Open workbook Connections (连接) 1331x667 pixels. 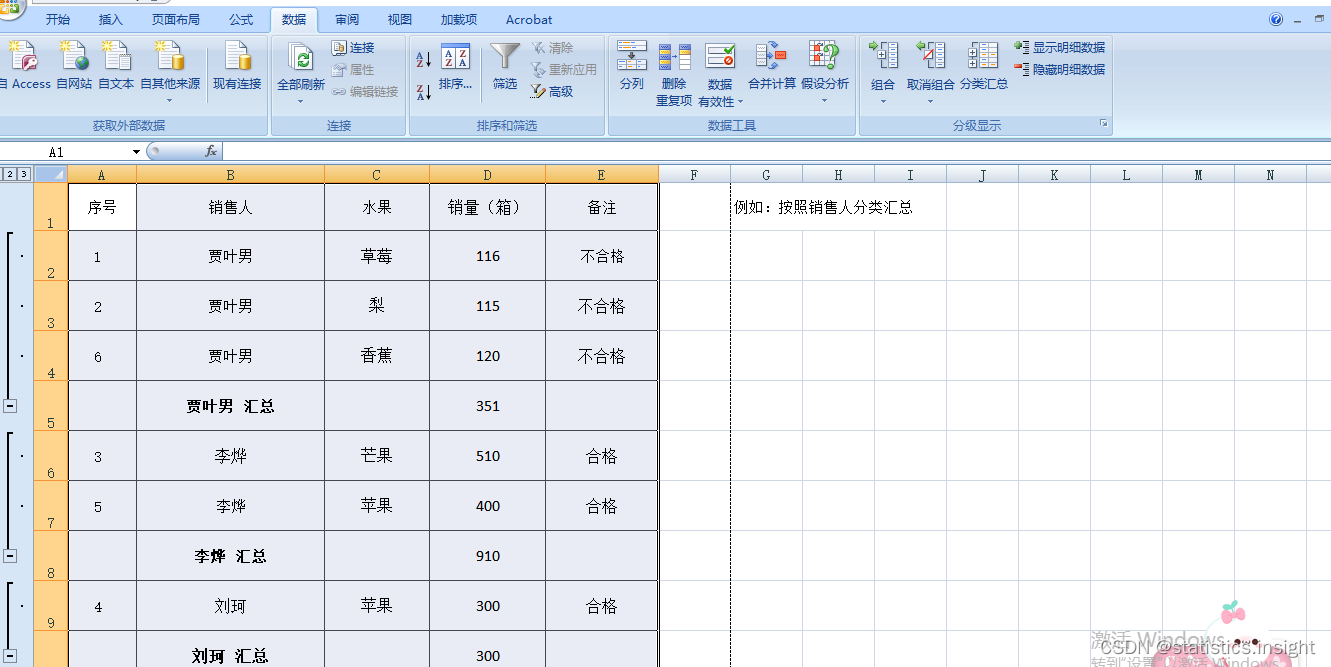point(353,48)
